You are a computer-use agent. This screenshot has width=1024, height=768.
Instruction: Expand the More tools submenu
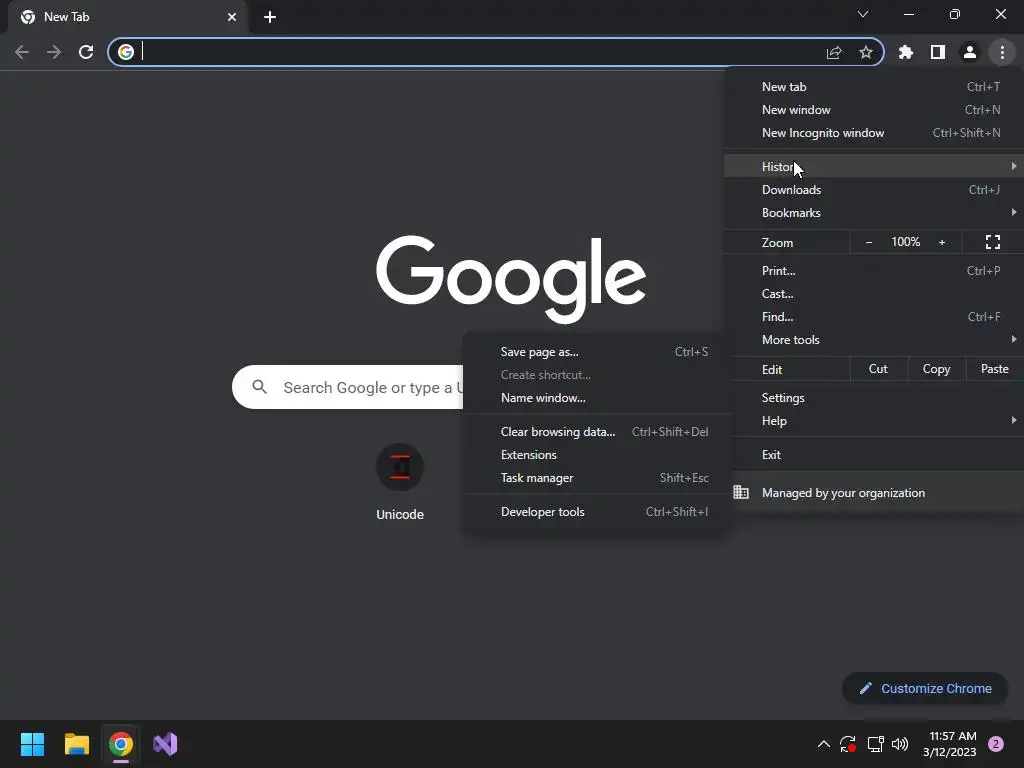click(x=874, y=340)
